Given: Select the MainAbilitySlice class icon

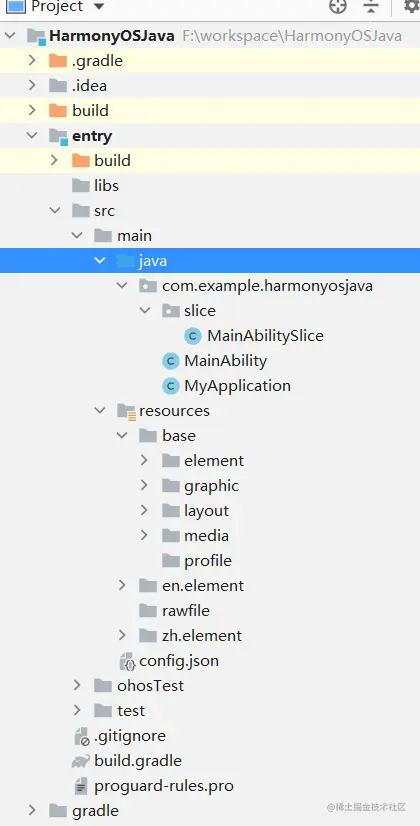Looking at the screenshot, I should [x=193, y=336].
